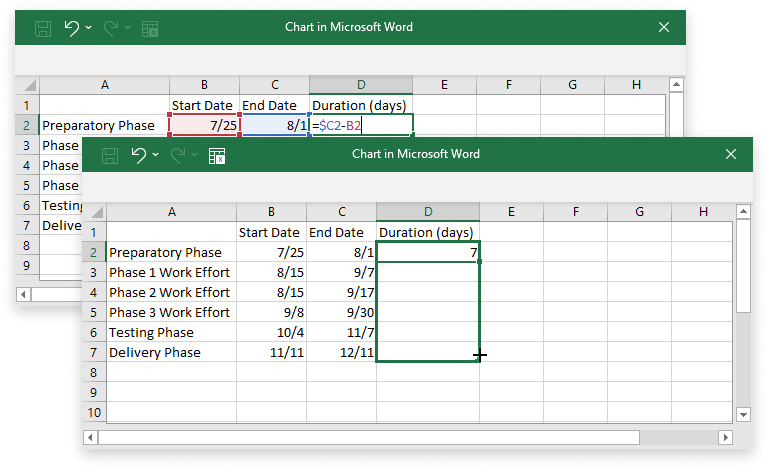Image resolution: width=768 pixels, height=469 pixels.
Task: Select column D header in front window
Action: (428, 211)
